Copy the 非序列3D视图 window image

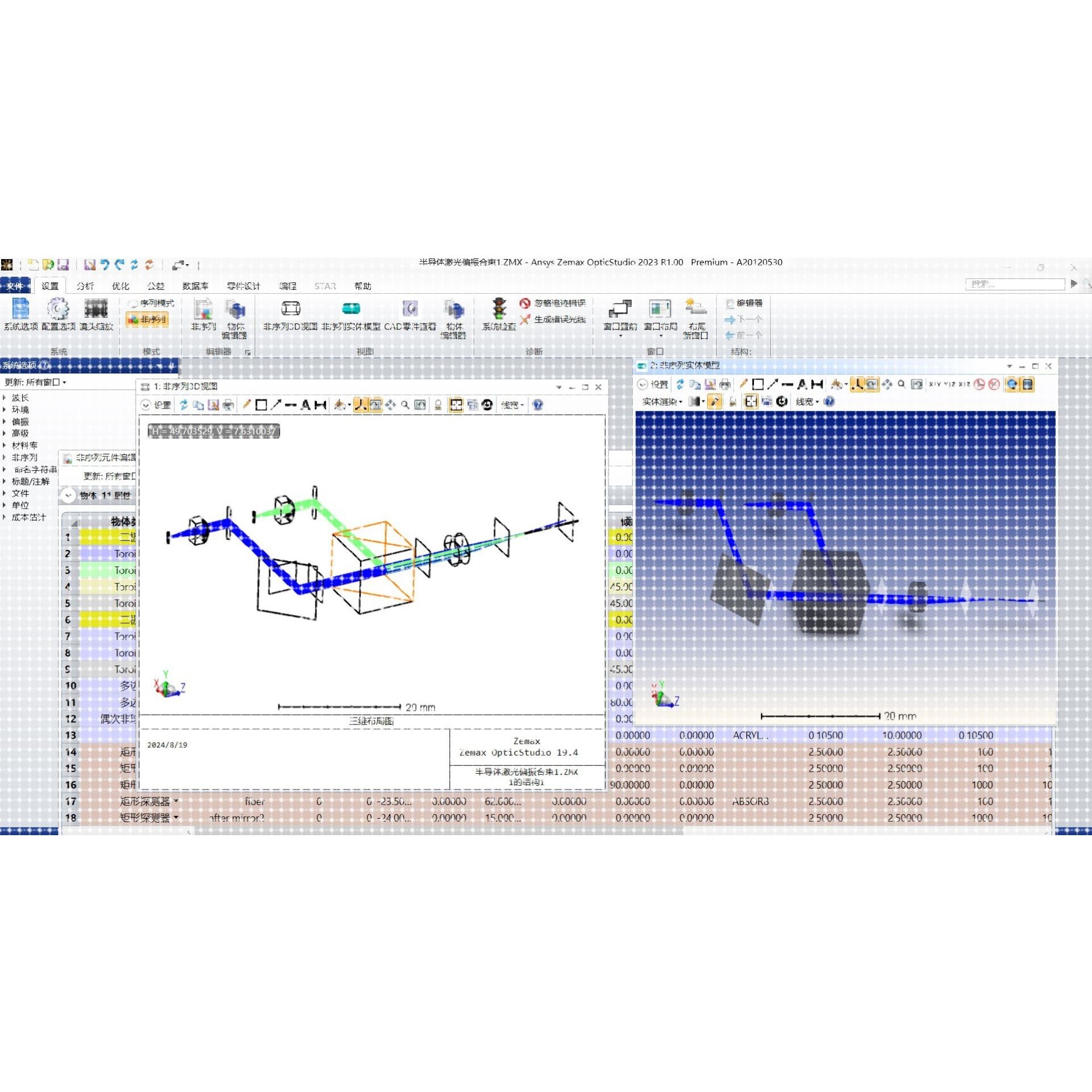tap(198, 405)
